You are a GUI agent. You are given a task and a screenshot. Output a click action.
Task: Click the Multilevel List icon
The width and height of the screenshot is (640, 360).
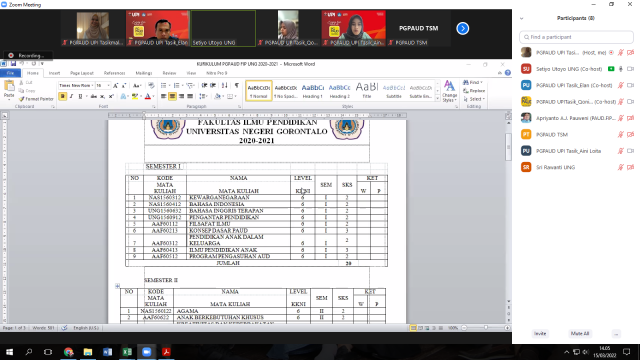click(190, 85)
